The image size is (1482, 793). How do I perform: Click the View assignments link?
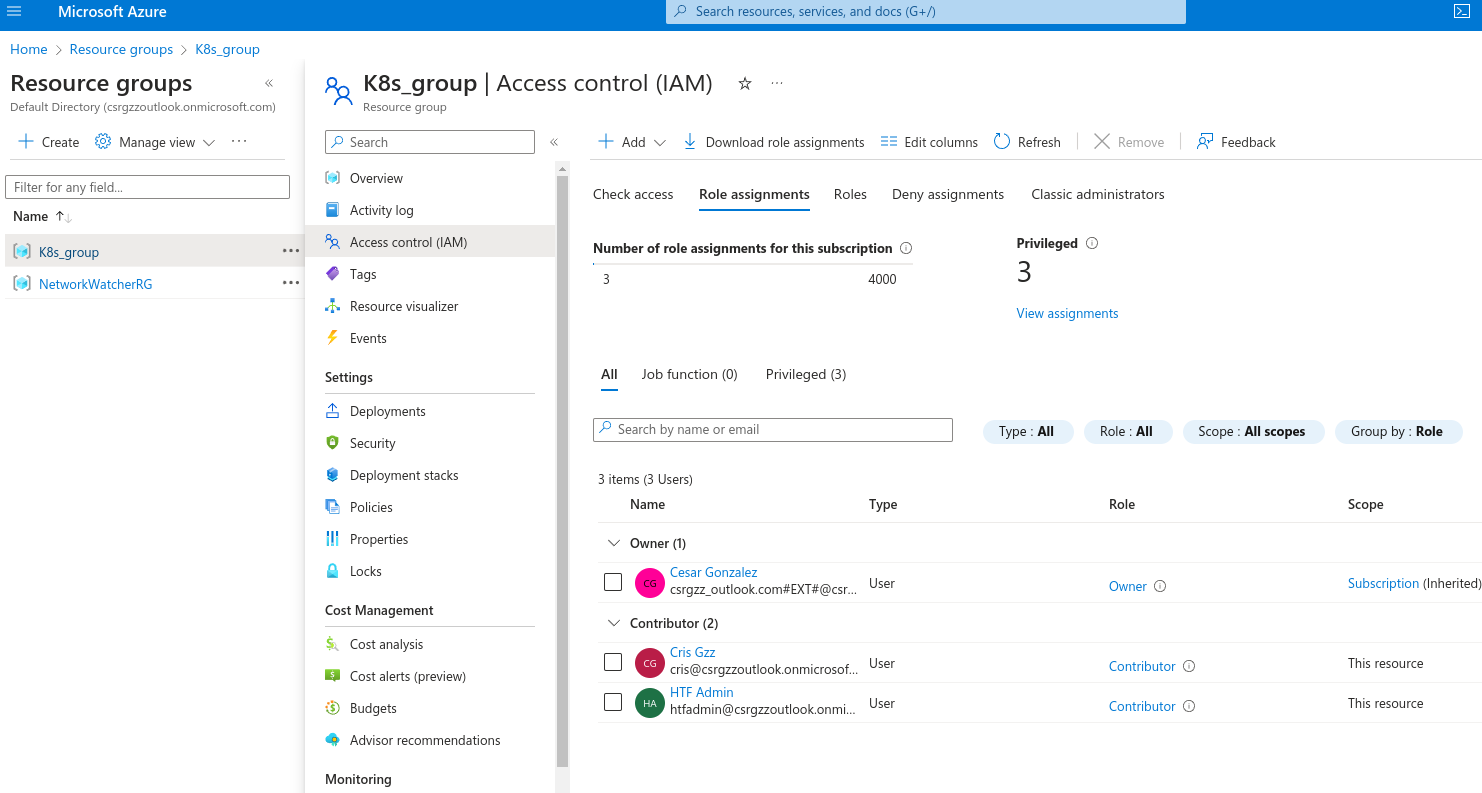1067,313
